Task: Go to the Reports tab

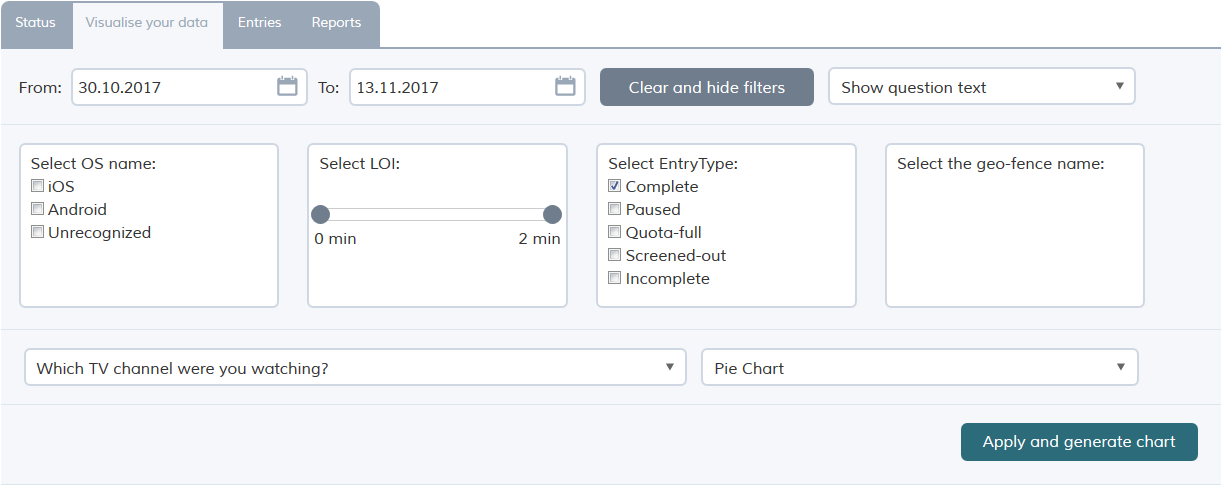Action: tap(336, 23)
